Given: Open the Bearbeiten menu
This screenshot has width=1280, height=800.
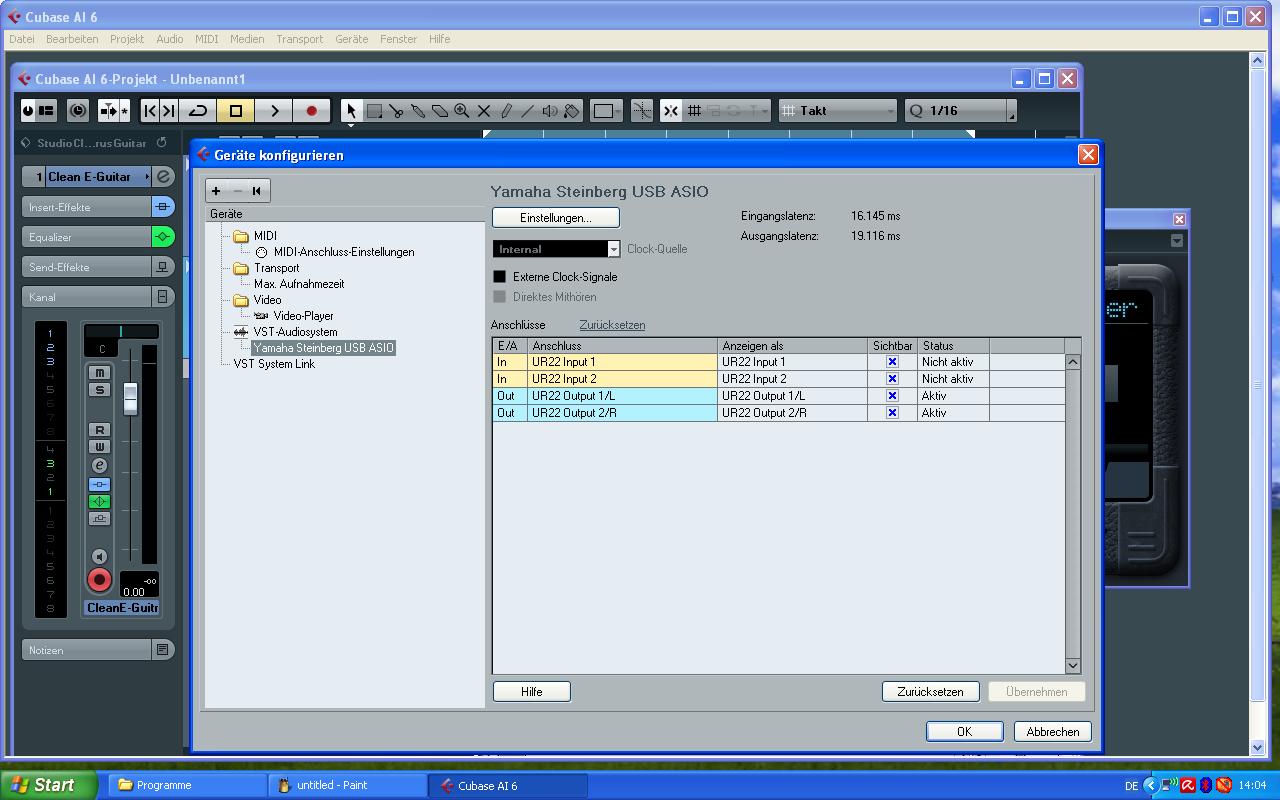Looking at the screenshot, I should click(x=72, y=39).
